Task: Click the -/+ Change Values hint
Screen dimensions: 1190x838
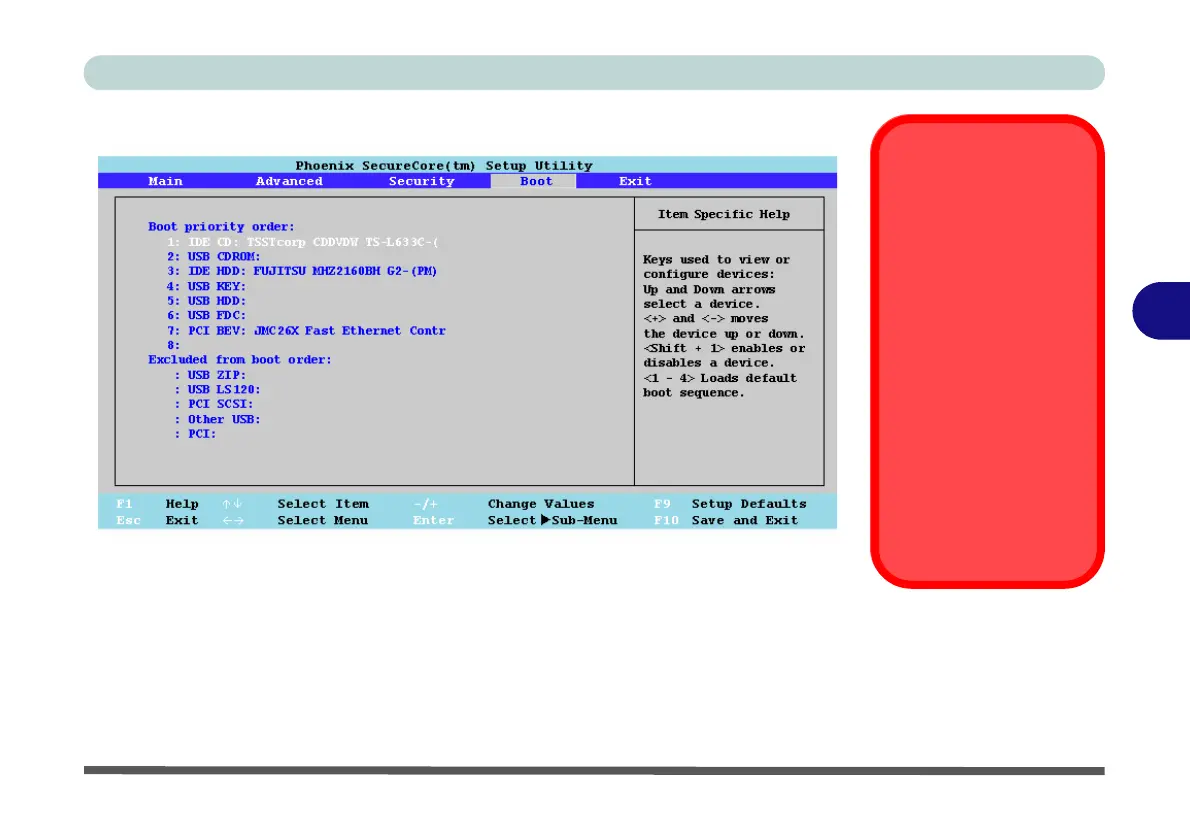Action: click(x=504, y=504)
